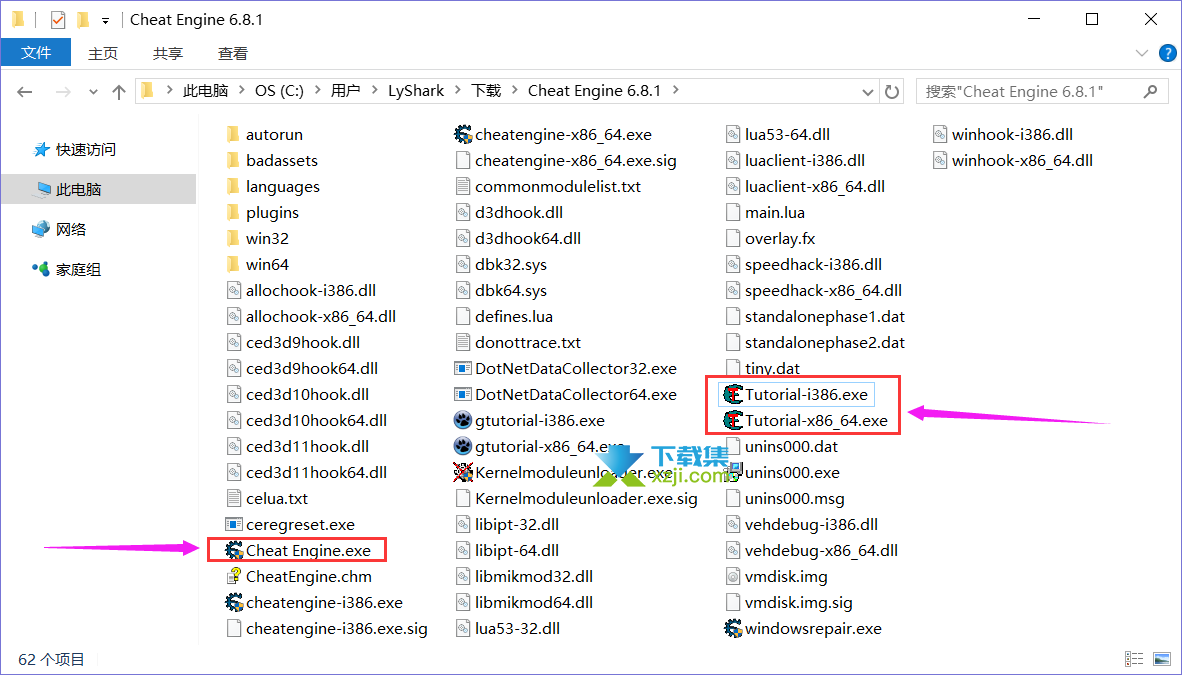Expand the chevron after Cheat Engine 6.8.1 path
The image size is (1182, 675).
pos(675,91)
